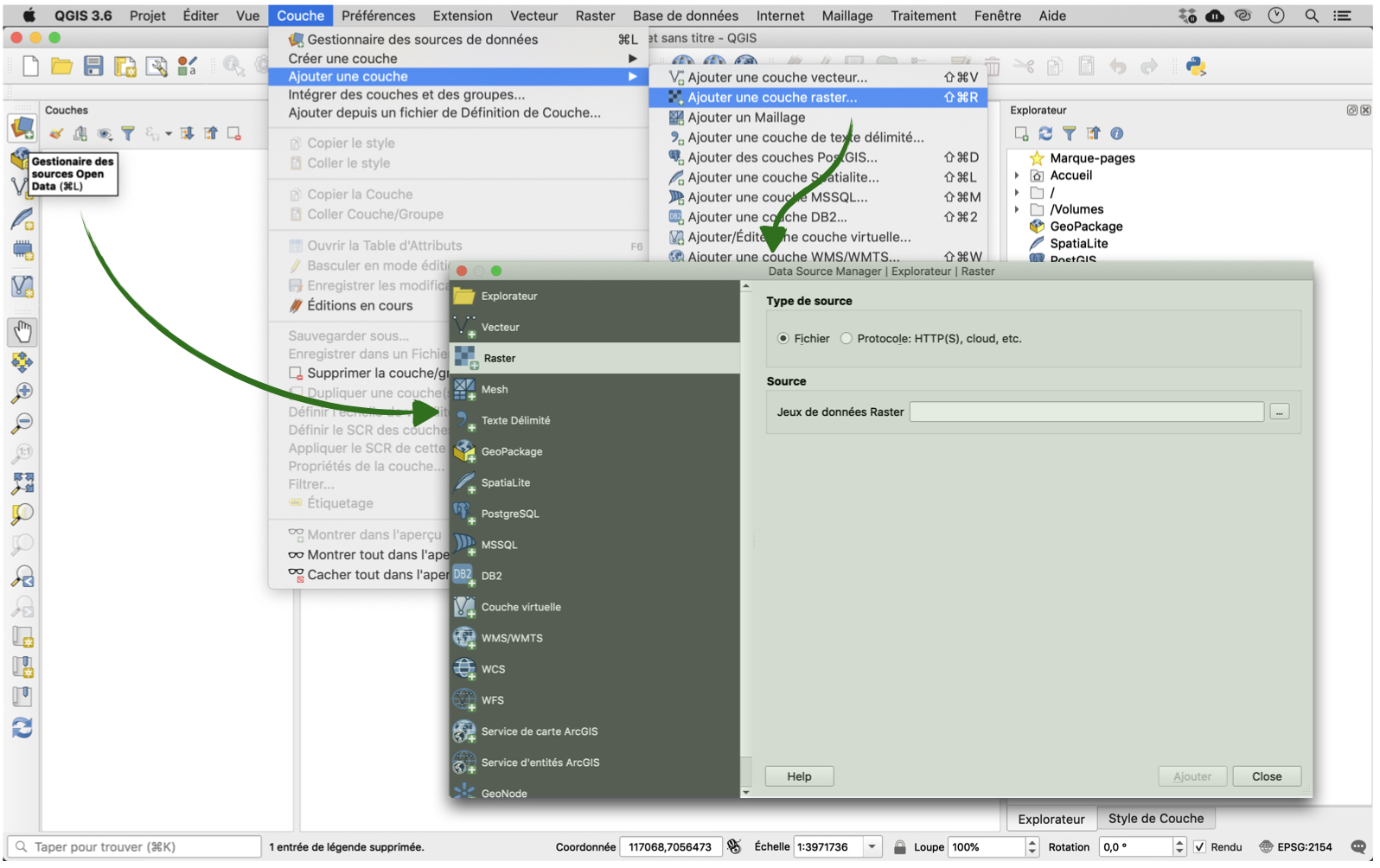
Task: Expand the Accueil tree item
Action: 1017,176
